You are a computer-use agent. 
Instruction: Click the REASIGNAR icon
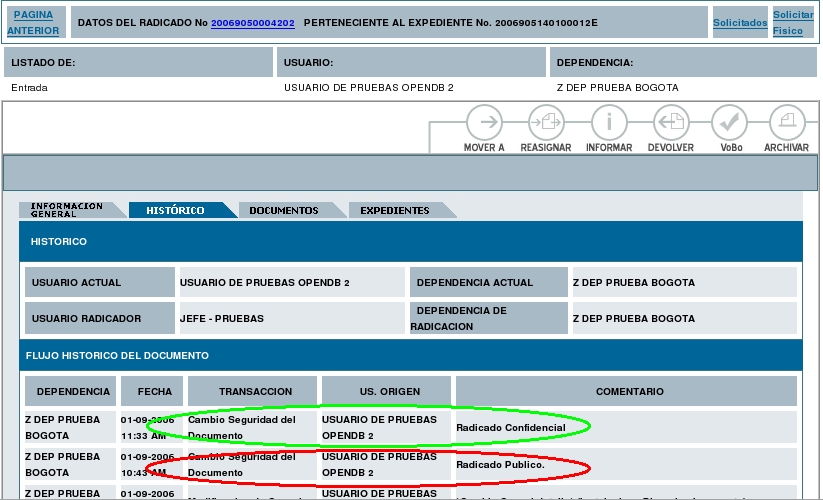546,122
